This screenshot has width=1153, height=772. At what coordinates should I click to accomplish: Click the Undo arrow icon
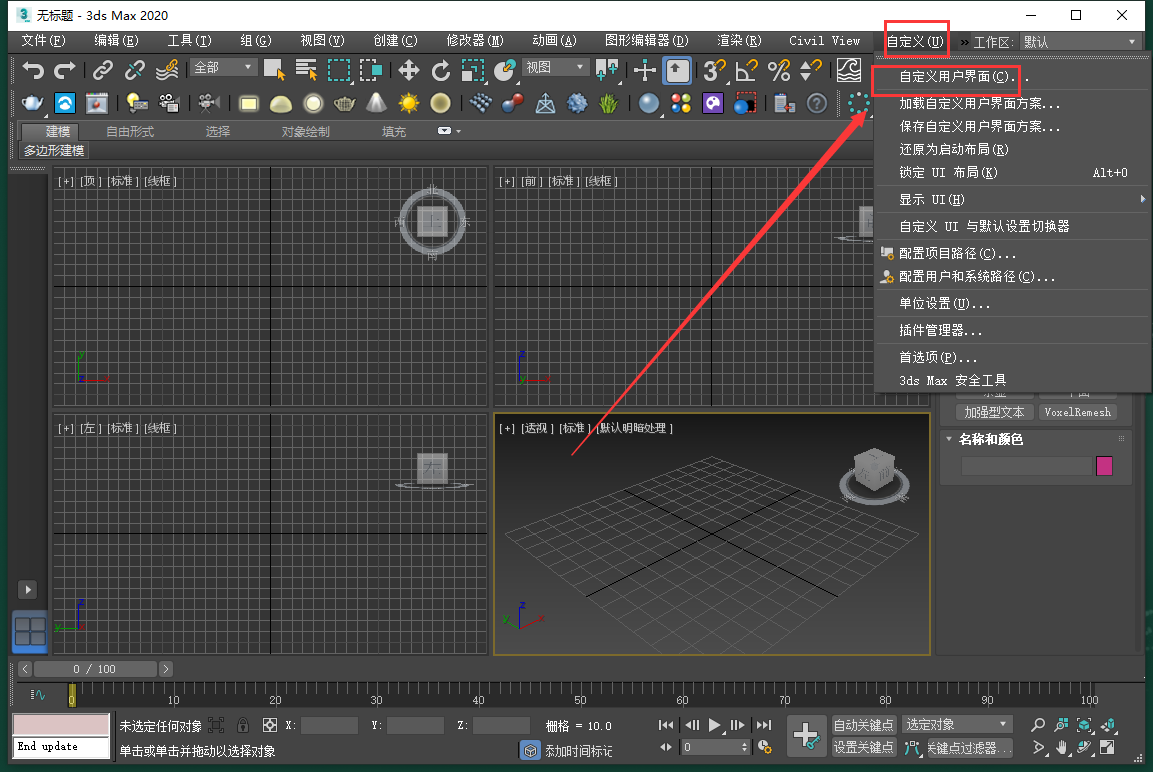coord(32,70)
